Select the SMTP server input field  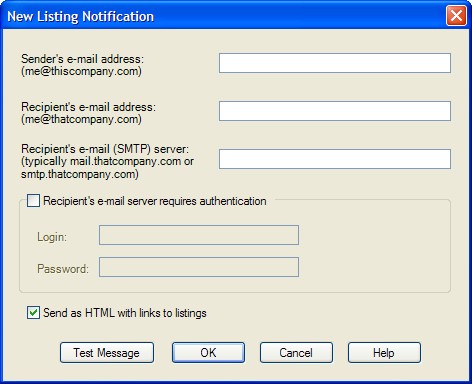(x=335, y=159)
